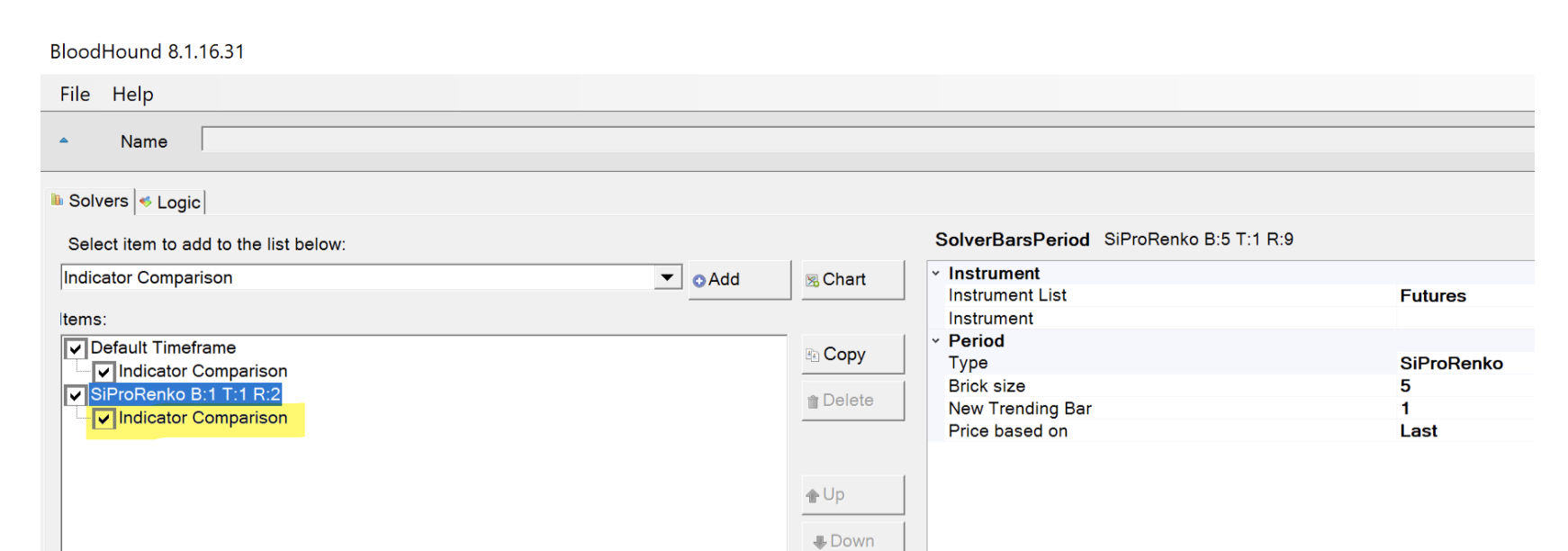Switch to Solvers tab
The width and height of the screenshot is (1568, 551).
[90, 201]
